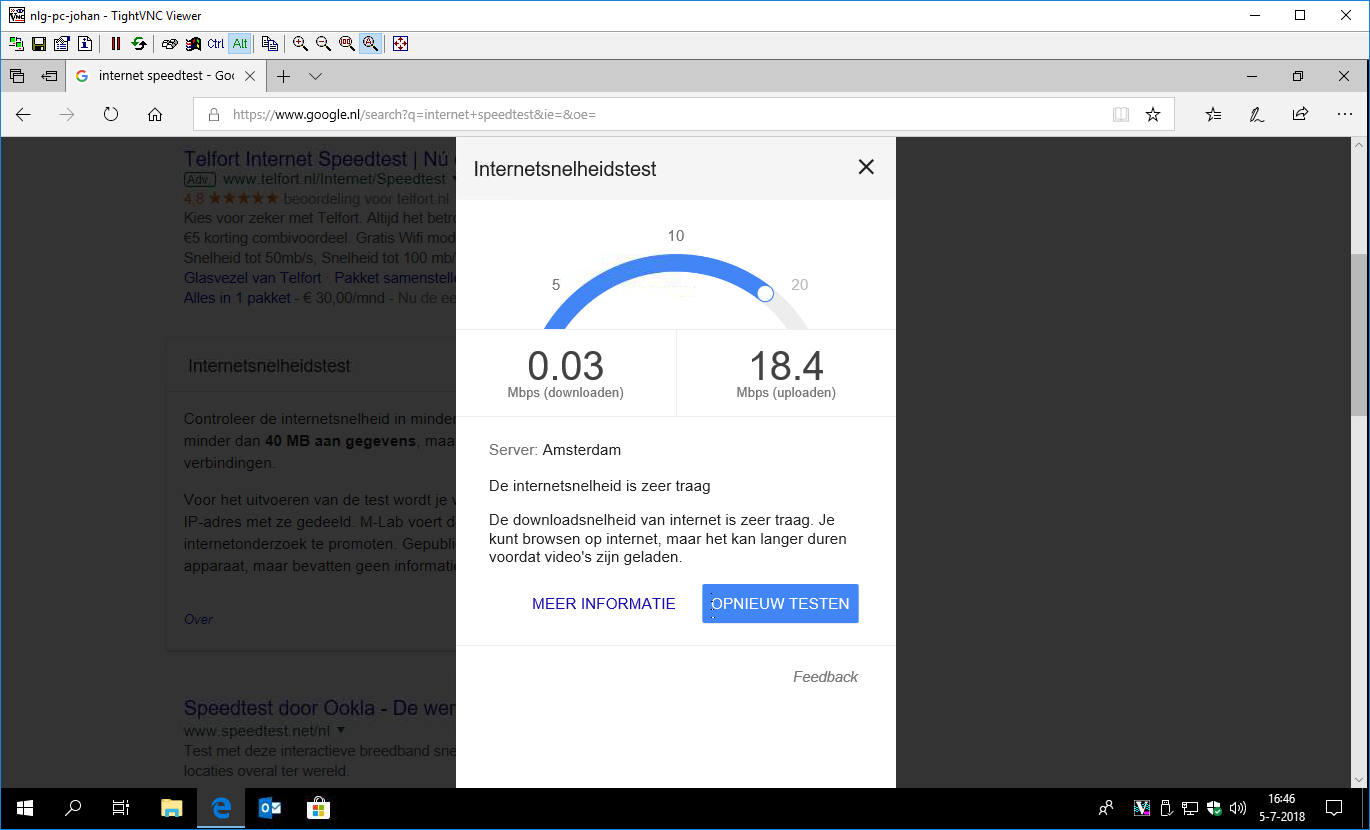Viewport: 1370px width, 830px height.
Task: Send Ctrl+Alt+Del to remote PC
Action: (170, 44)
